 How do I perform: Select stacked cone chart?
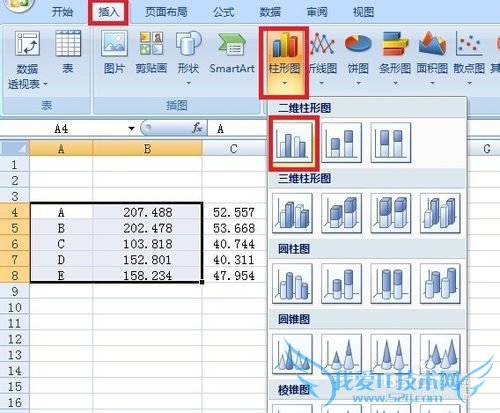tap(342, 354)
